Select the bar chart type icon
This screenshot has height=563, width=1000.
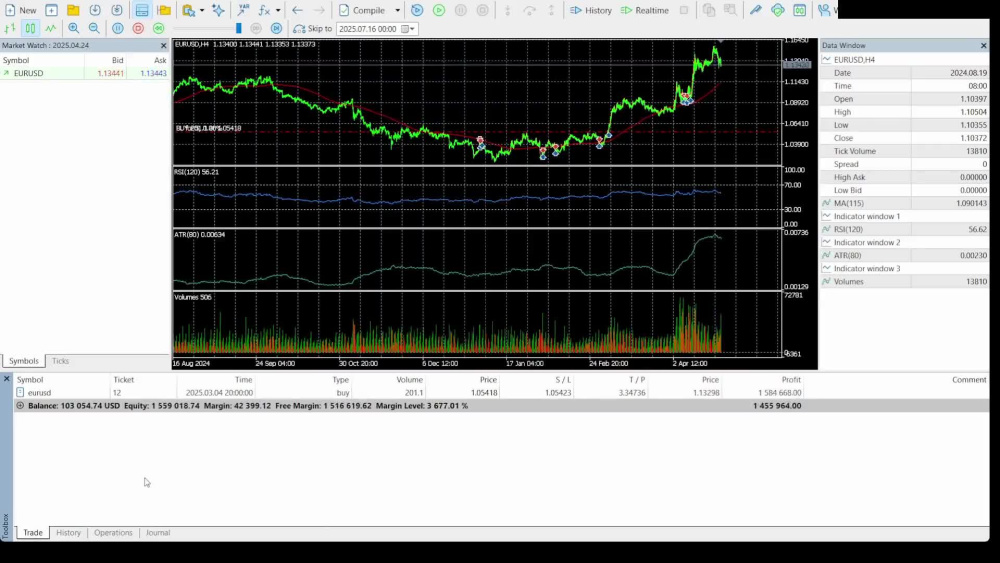(x=10, y=28)
